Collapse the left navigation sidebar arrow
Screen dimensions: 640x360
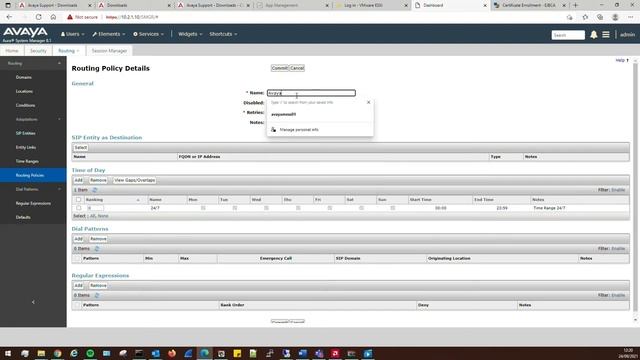33,302
